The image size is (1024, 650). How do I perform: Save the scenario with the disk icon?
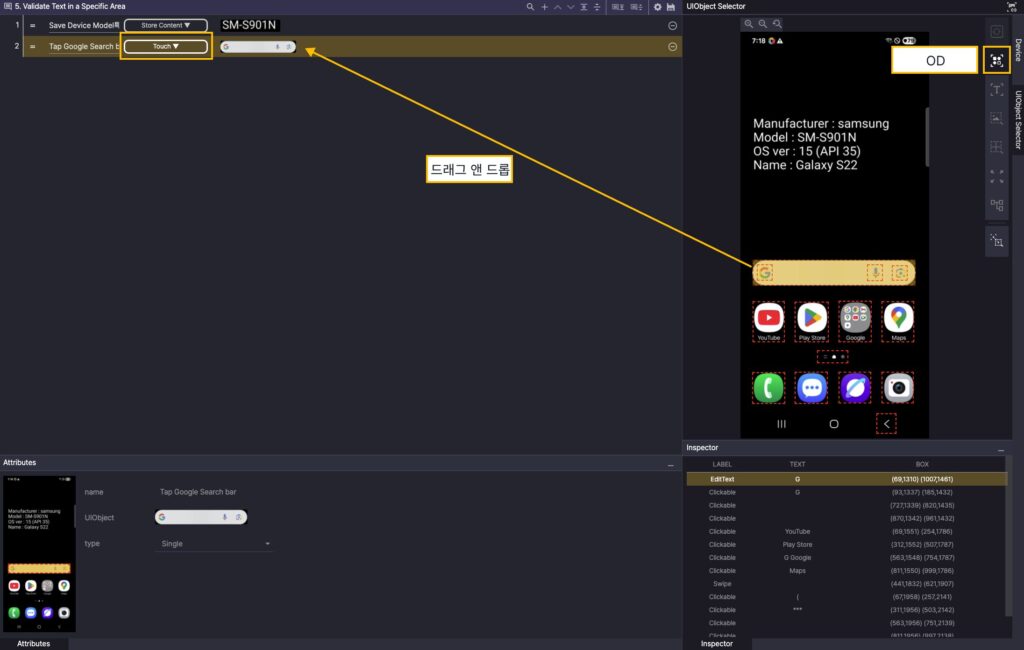[672, 7]
